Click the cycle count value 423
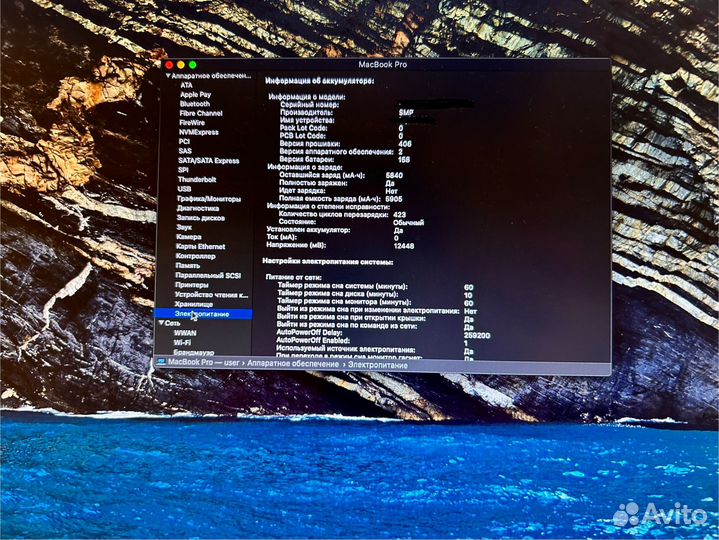Viewport: 719px width, 540px height. [399, 215]
